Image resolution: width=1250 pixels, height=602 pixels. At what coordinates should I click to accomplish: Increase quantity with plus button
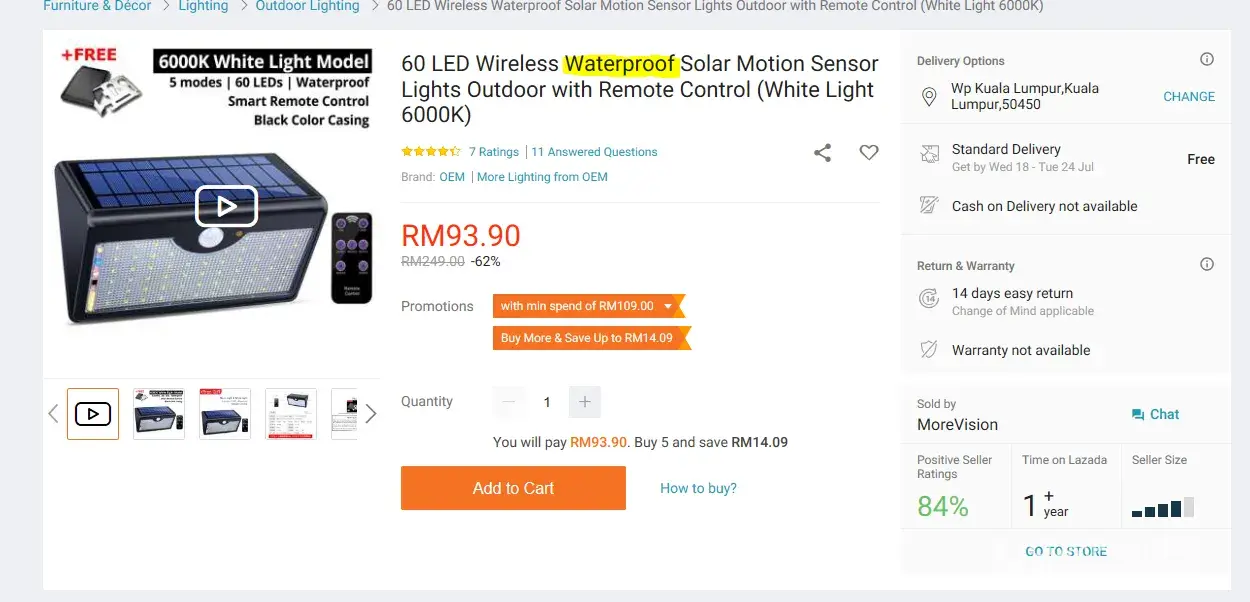pyautogui.click(x=585, y=402)
